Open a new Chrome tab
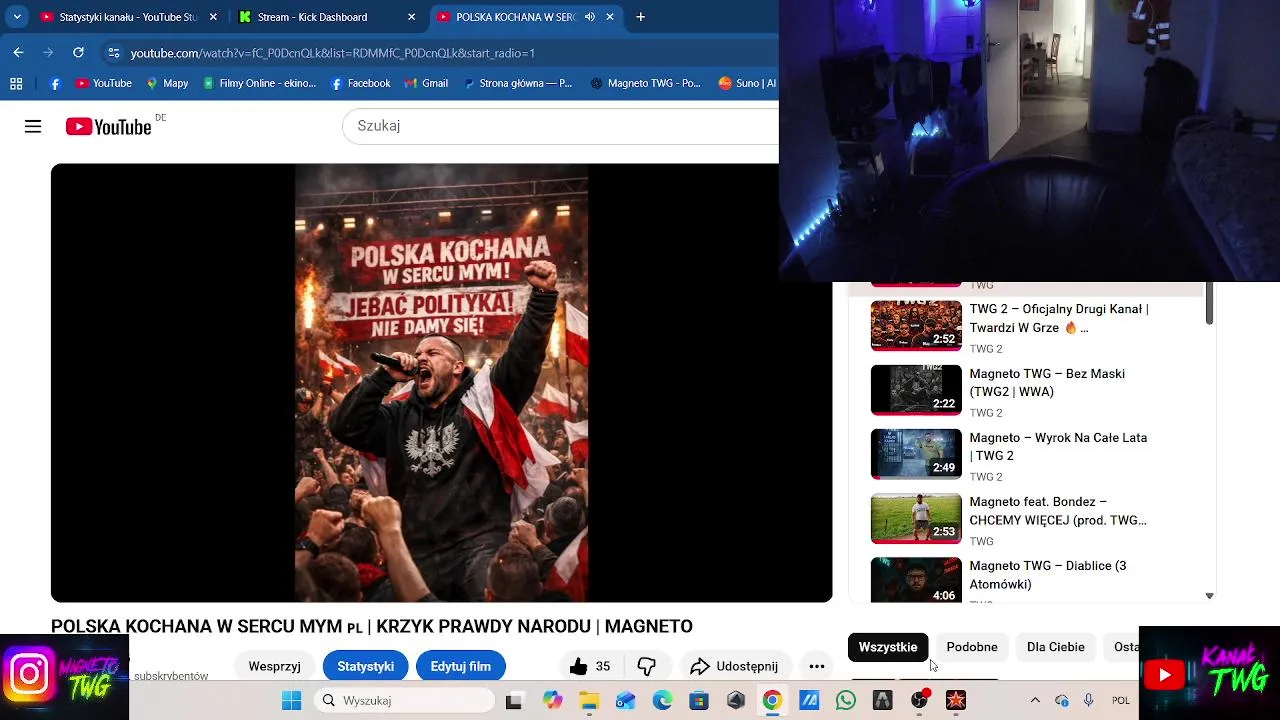 click(x=641, y=17)
